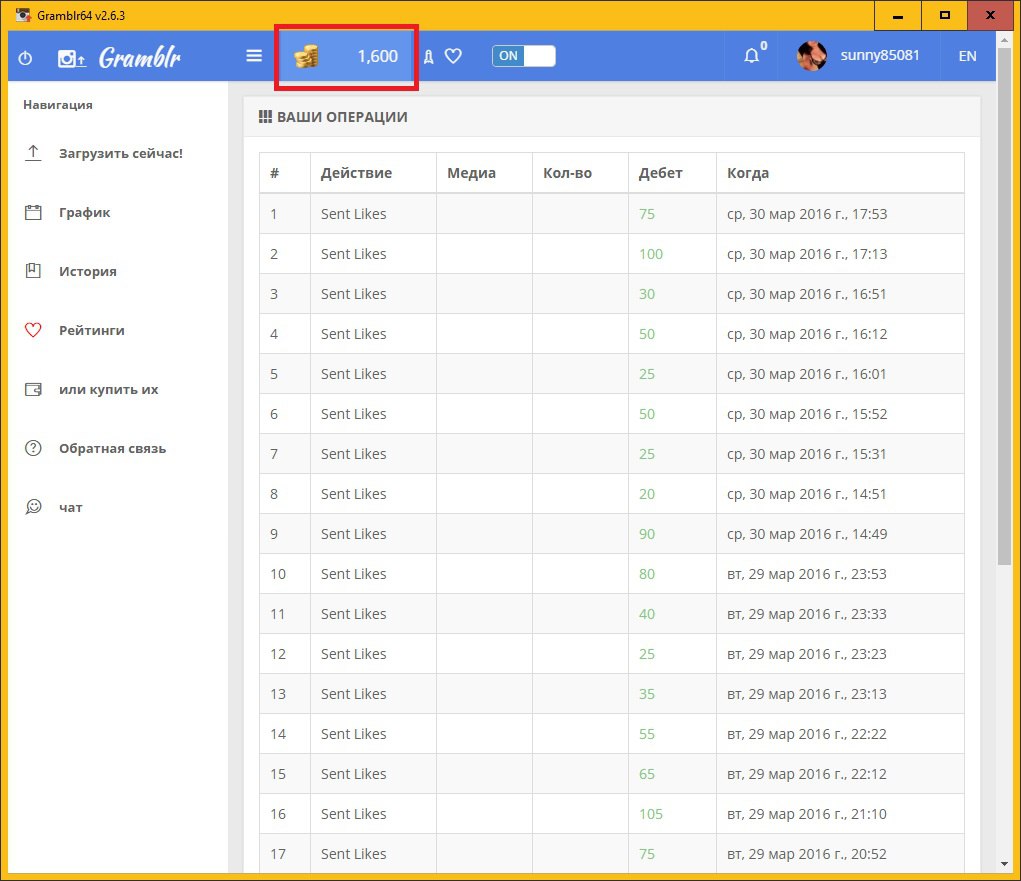Click the sunny85081 profile avatar

point(811,56)
